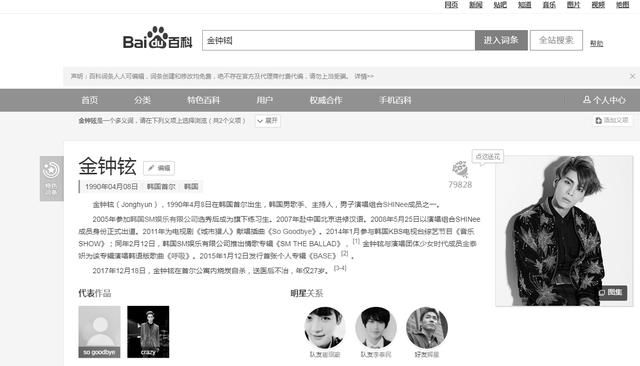Click the 进入词条 button
This screenshot has height=366, width=640.
pyautogui.click(x=501, y=40)
